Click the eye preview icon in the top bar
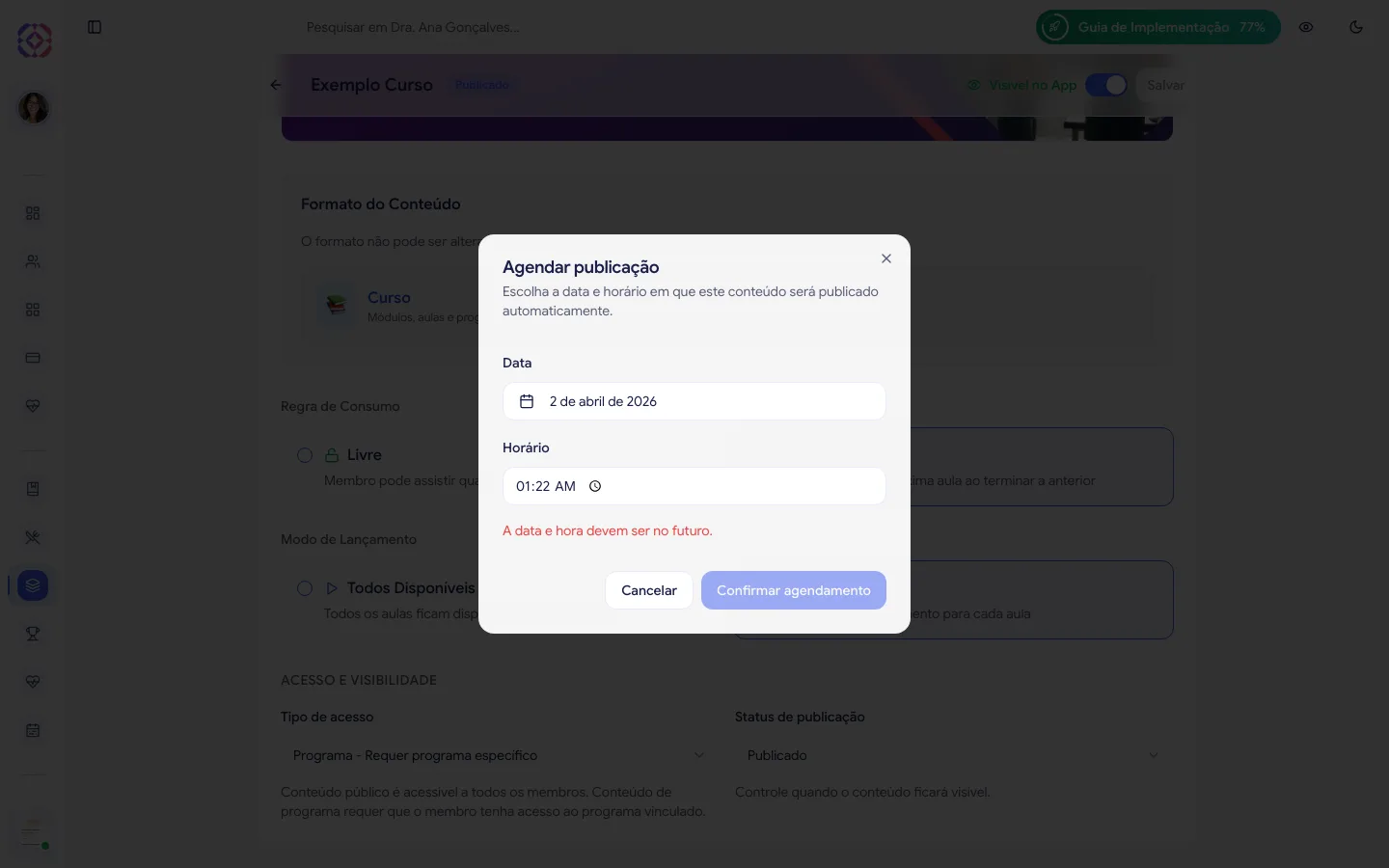 coord(1306,27)
